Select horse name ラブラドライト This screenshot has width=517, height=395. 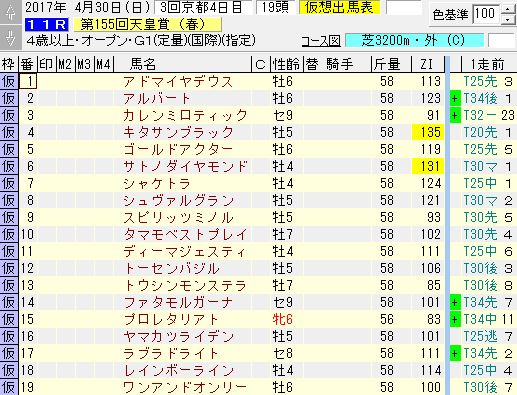coord(171,354)
